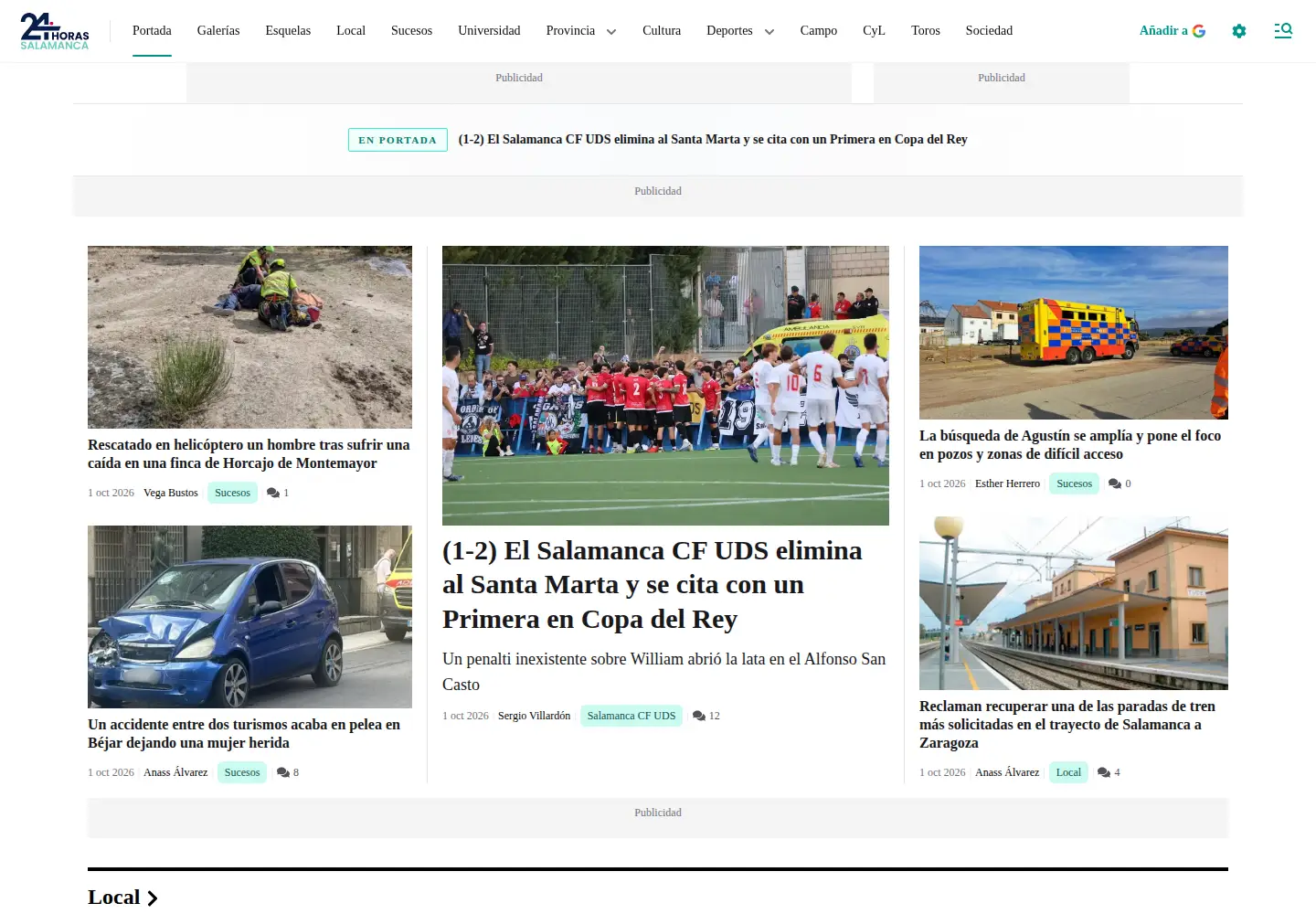Click the 24 Horas Salamanca logo
Viewport: 1316px width, 914px height.
point(55,31)
